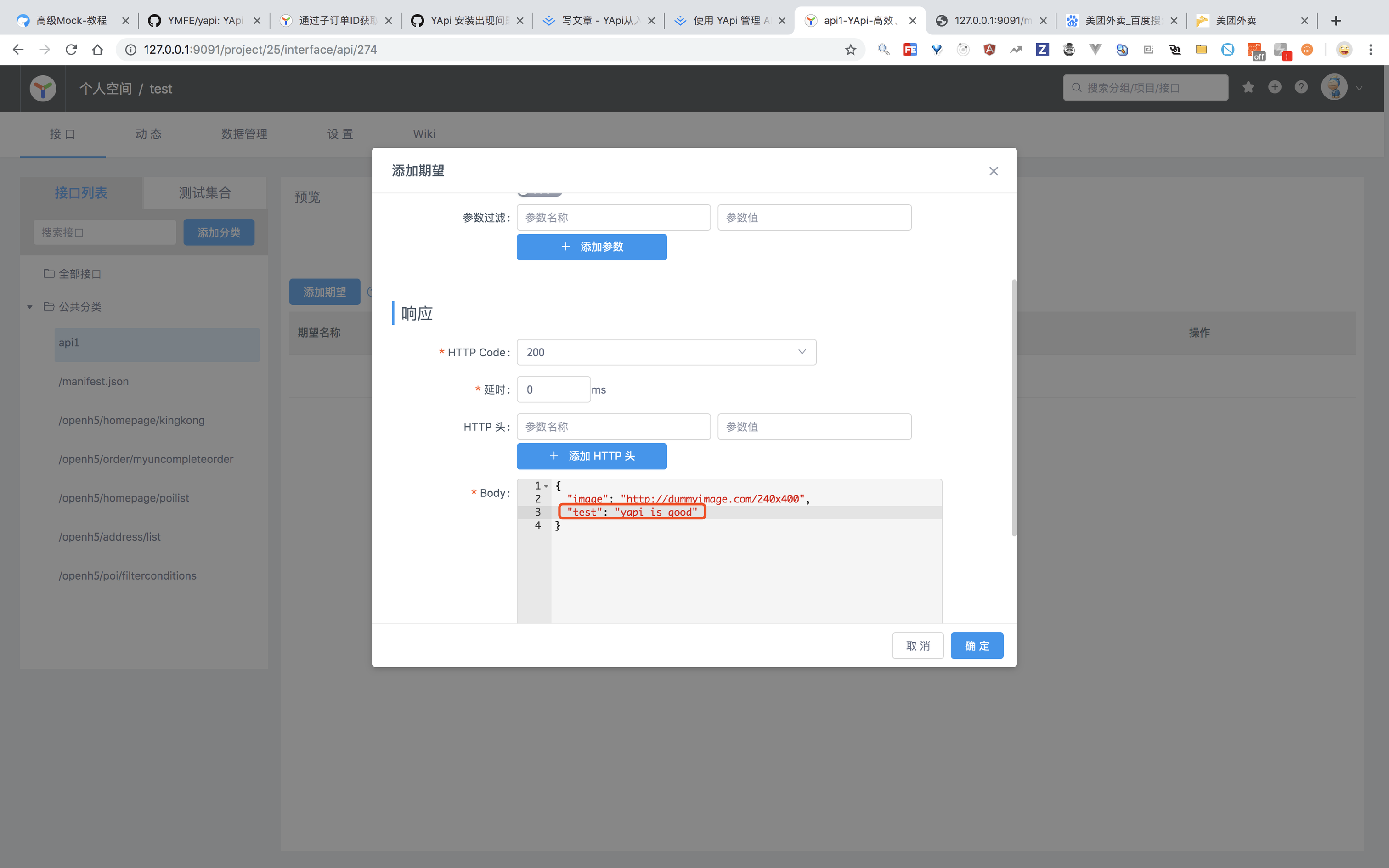This screenshot has height=868, width=1389.
Task: Open the HTTP Code dropdown
Action: [666, 352]
